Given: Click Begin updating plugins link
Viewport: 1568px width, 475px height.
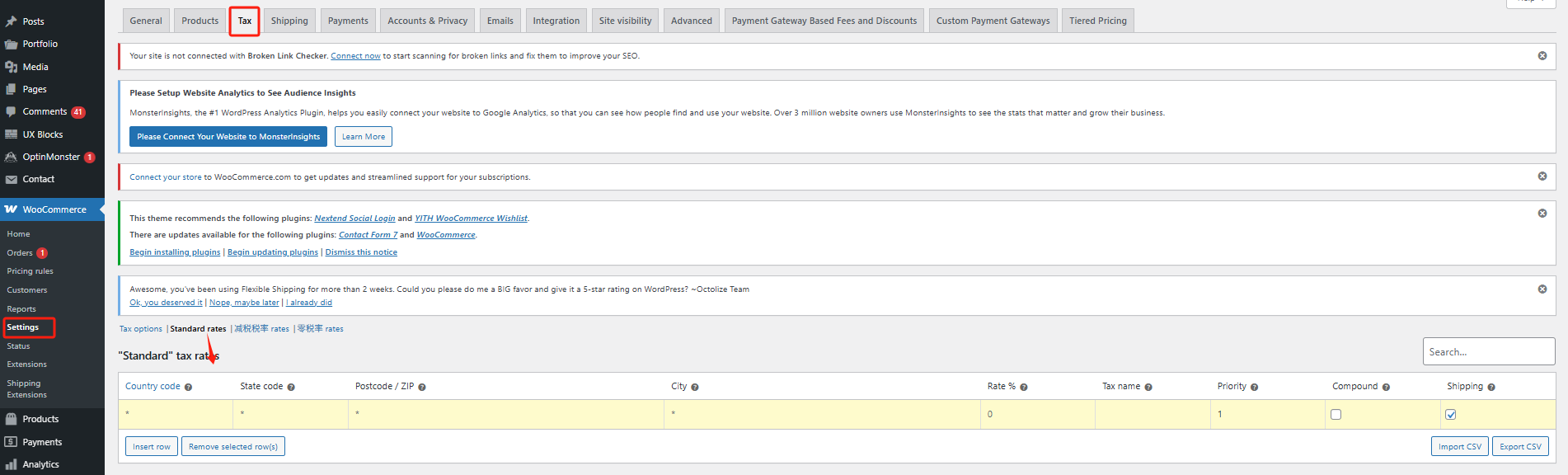Looking at the screenshot, I should point(273,252).
